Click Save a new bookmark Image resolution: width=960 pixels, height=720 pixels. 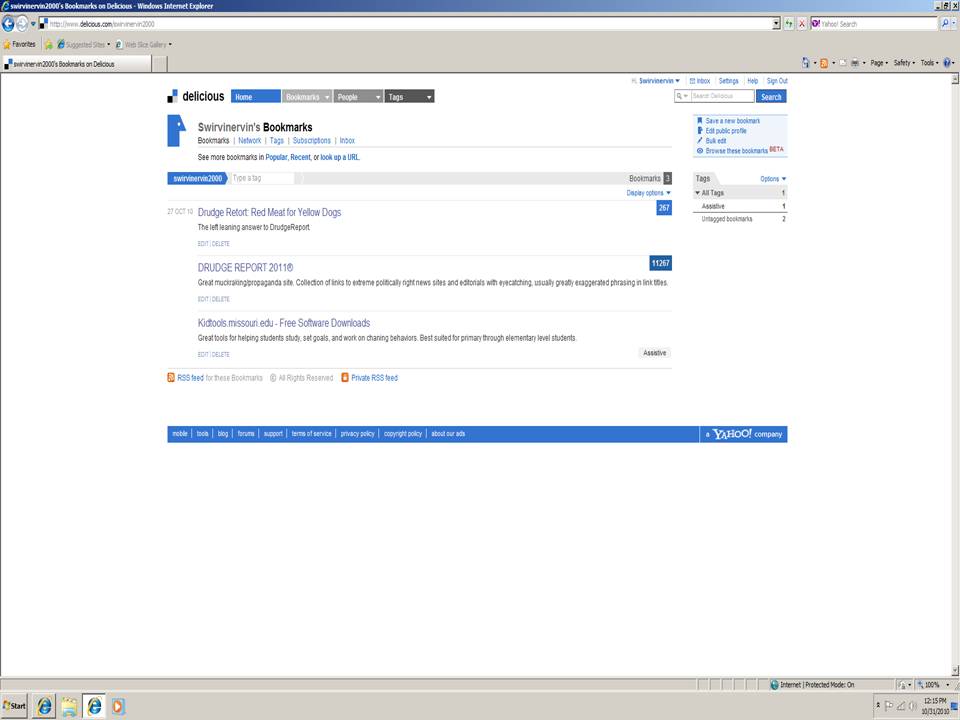tap(732, 121)
